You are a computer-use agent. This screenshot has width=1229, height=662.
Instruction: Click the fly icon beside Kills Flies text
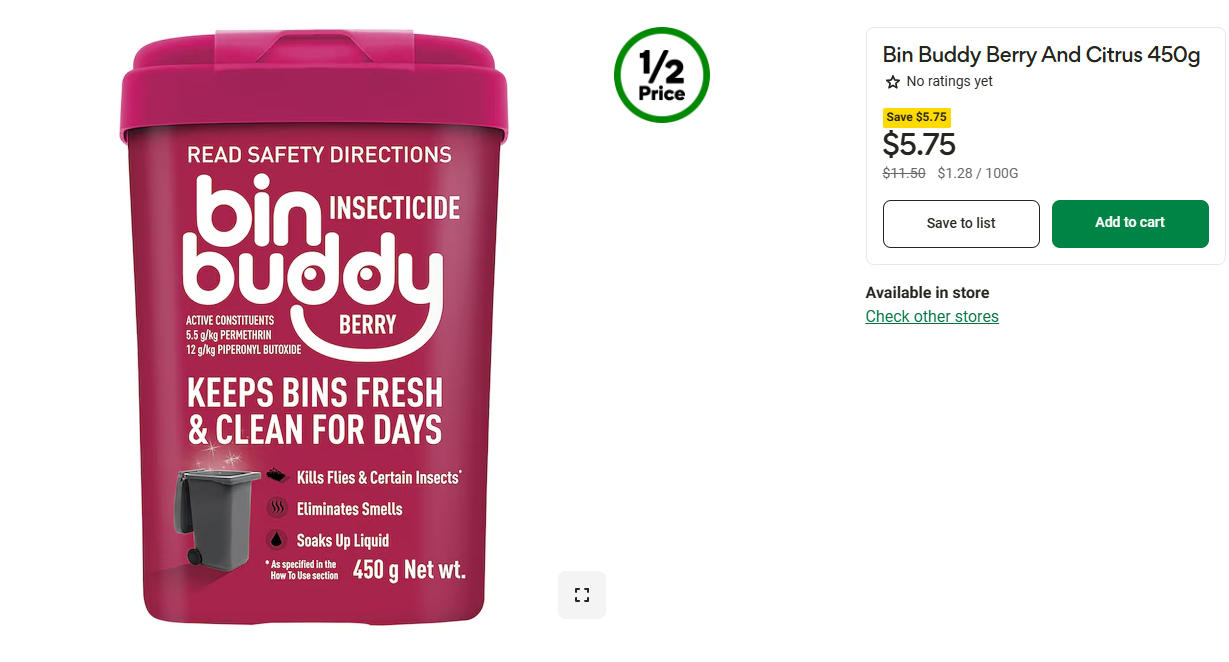277,476
